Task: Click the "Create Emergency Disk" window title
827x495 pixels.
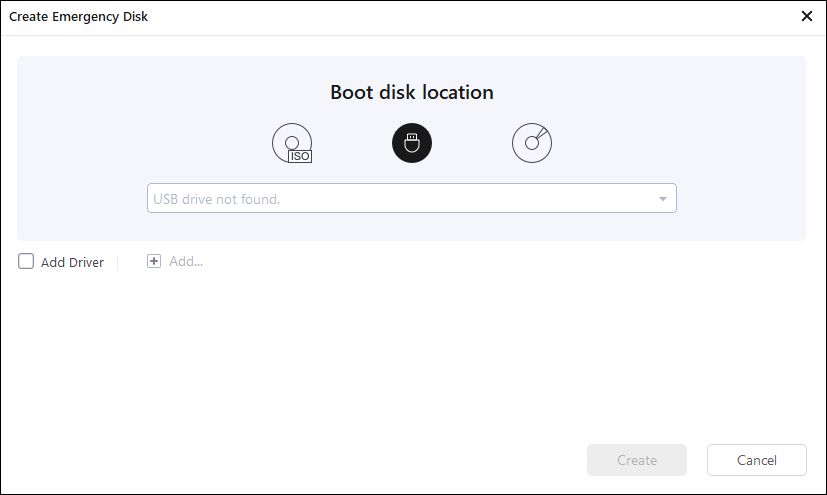Action: tap(79, 17)
